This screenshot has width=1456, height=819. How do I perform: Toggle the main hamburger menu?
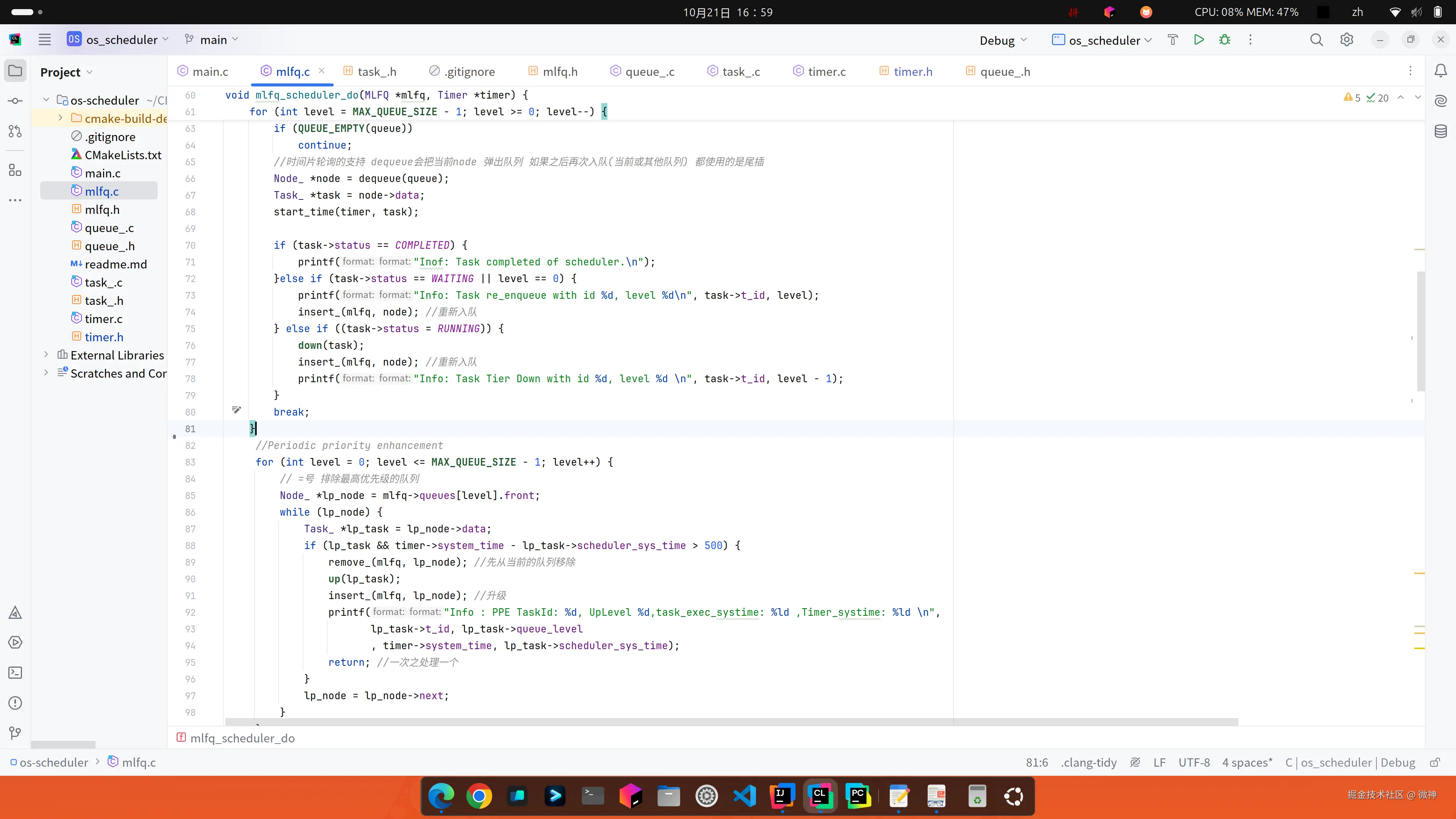(45, 39)
